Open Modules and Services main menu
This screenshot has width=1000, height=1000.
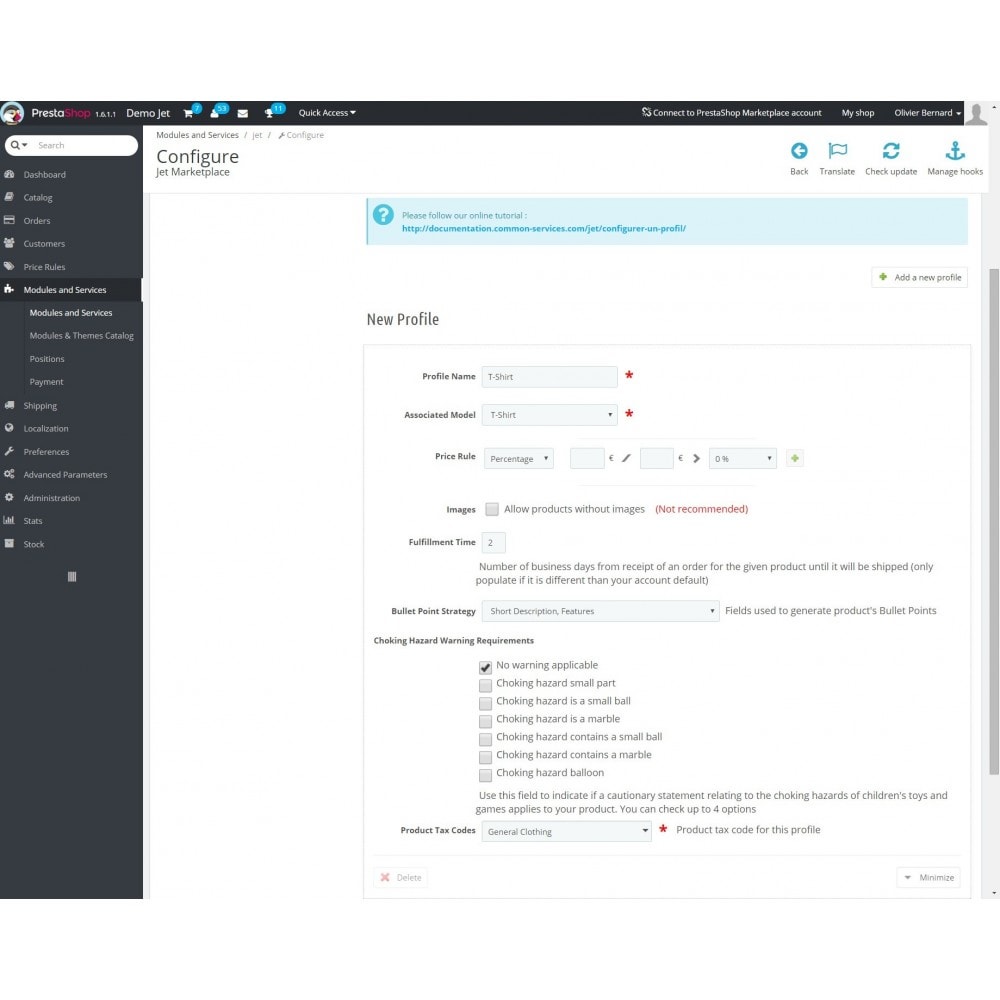(71, 290)
